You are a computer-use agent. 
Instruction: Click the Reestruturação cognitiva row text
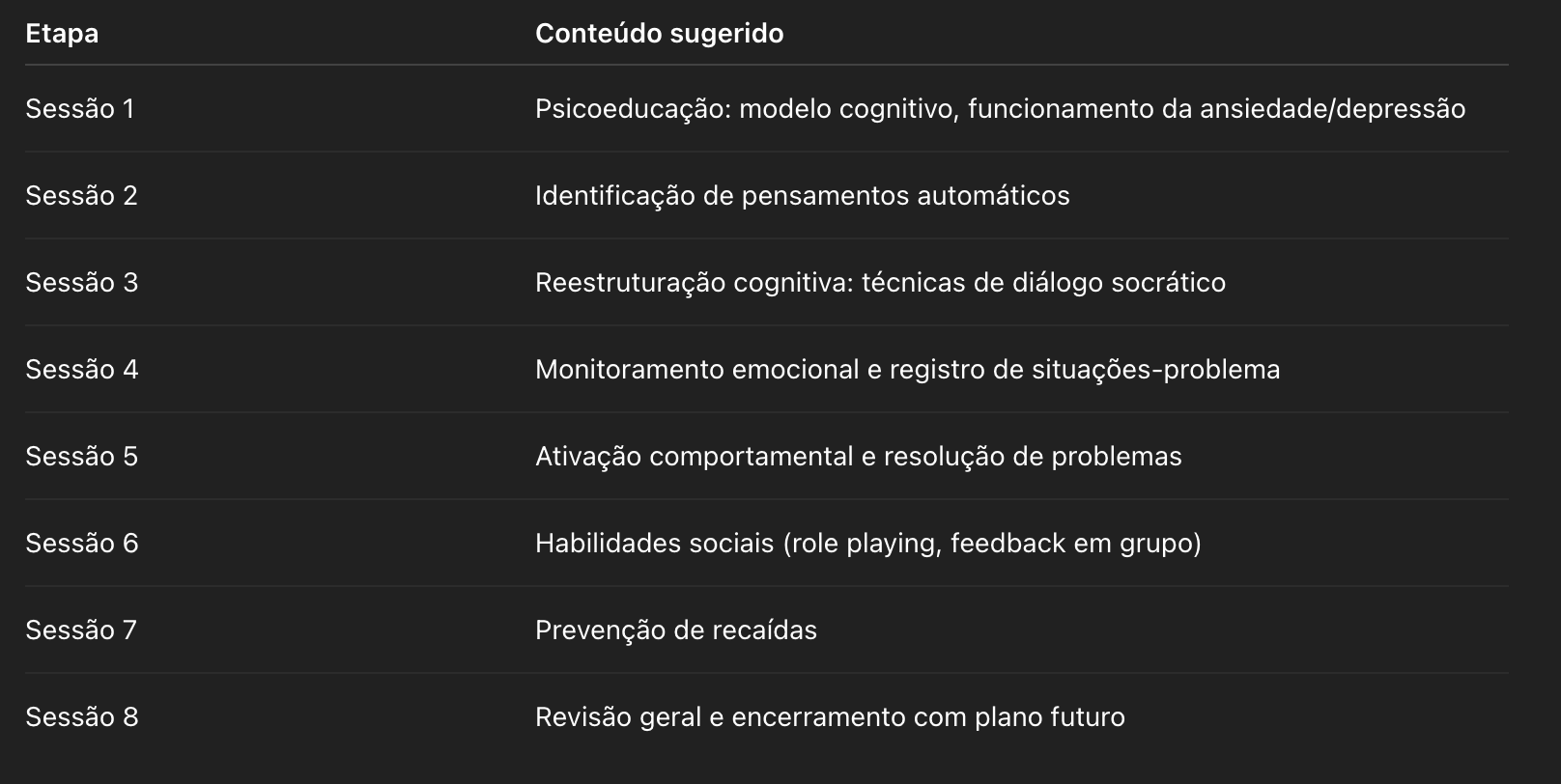(880, 283)
